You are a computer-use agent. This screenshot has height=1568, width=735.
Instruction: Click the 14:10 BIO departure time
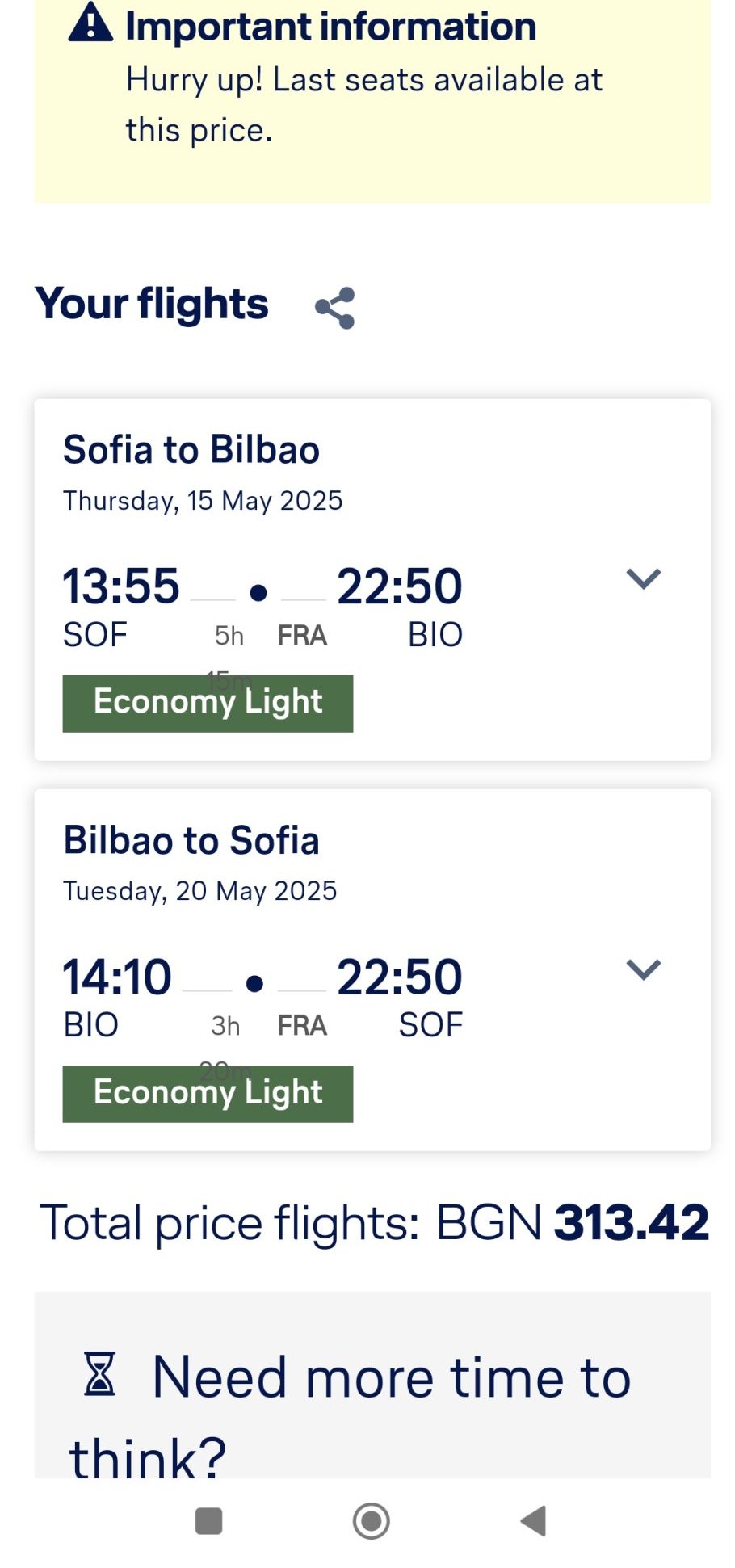(x=118, y=977)
